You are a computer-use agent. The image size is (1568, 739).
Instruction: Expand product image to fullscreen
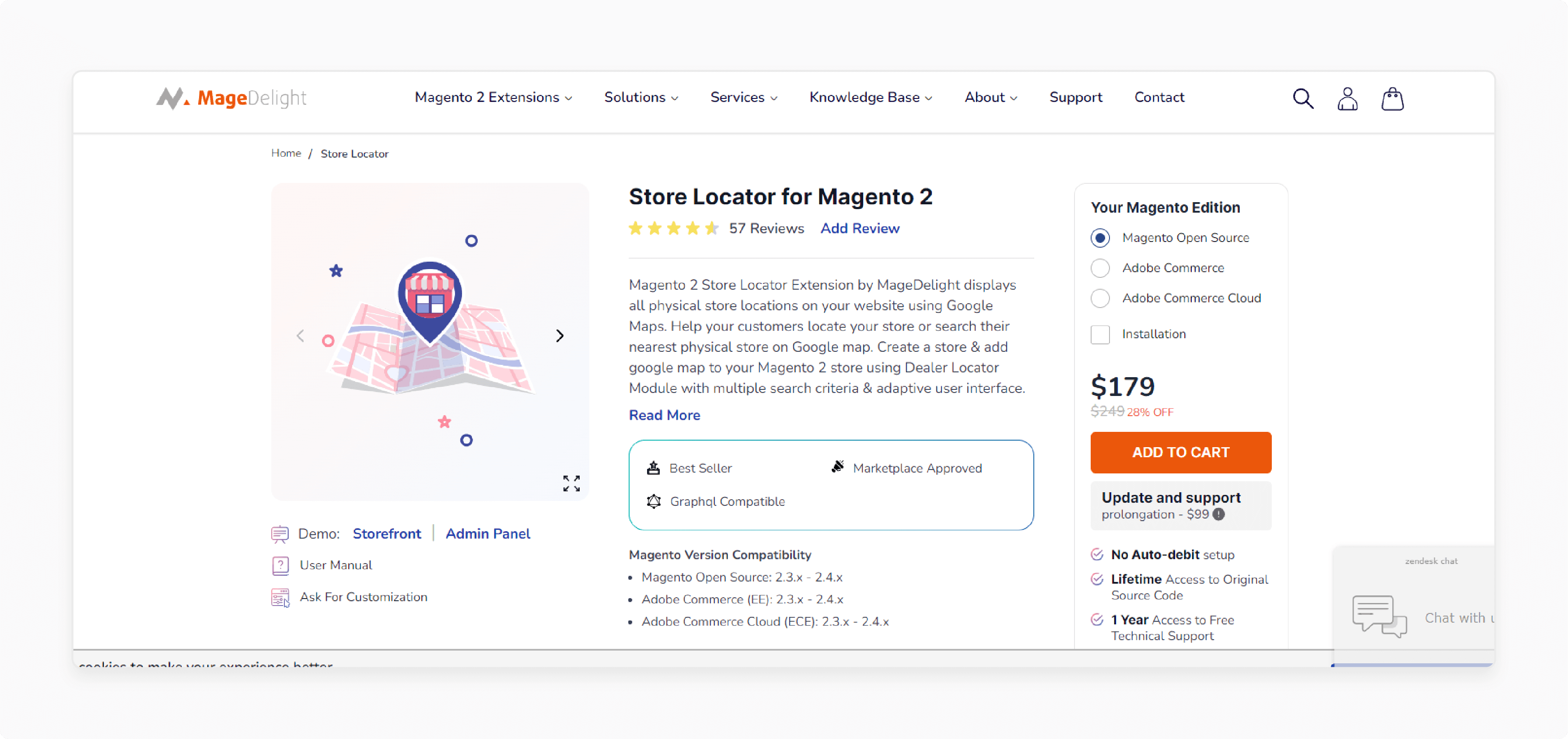[x=571, y=483]
